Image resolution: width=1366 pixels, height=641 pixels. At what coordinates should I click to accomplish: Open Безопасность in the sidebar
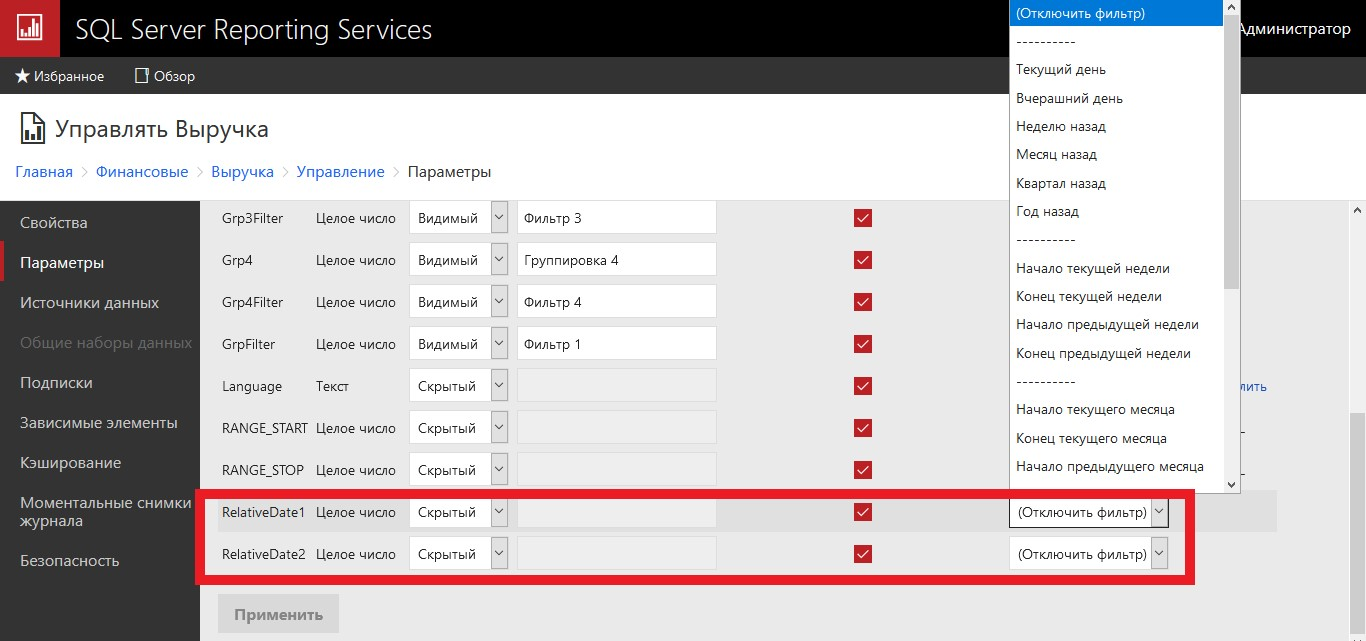coord(100,560)
